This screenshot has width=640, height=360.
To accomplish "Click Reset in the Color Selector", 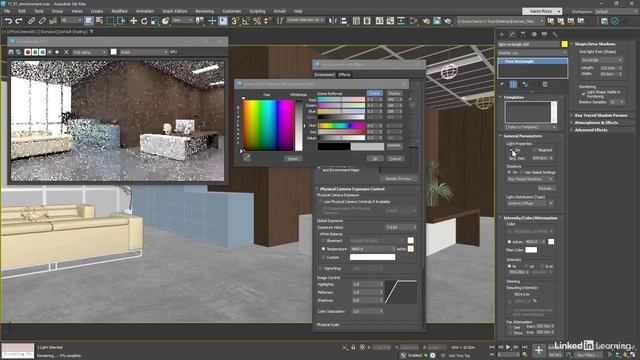I will [293, 158].
